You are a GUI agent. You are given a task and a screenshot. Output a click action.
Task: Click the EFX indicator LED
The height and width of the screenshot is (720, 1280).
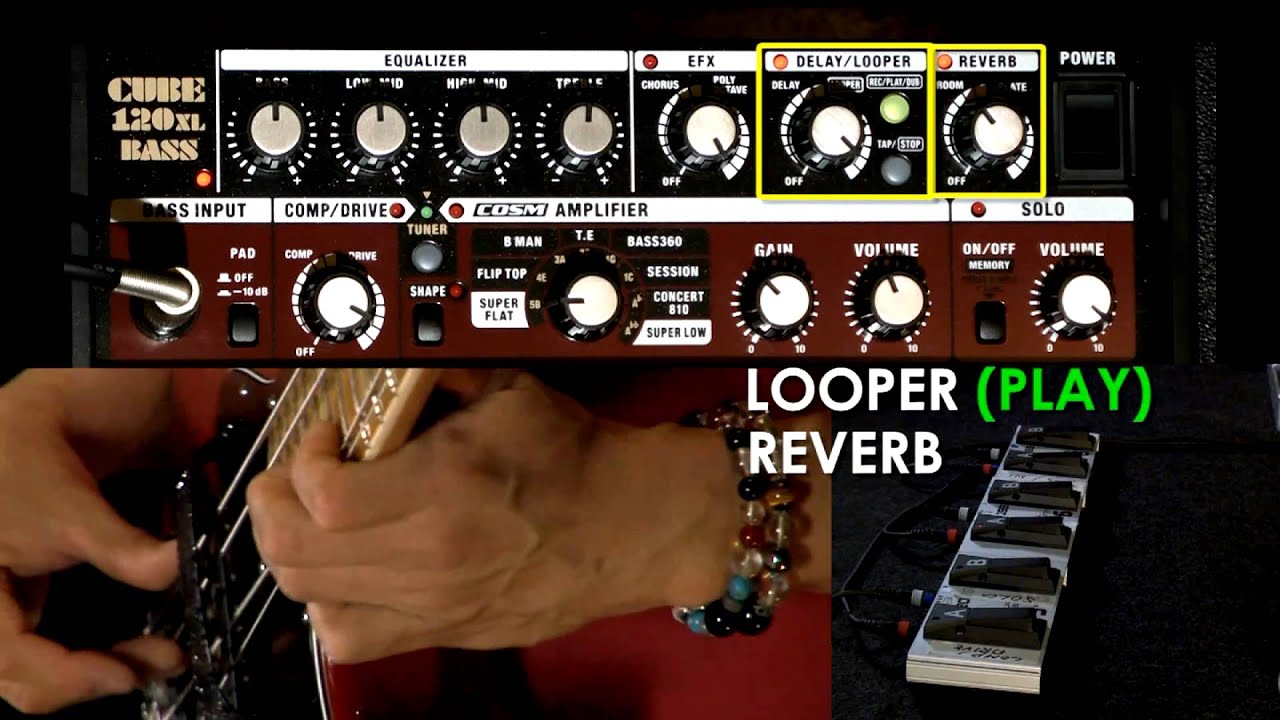pos(650,62)
